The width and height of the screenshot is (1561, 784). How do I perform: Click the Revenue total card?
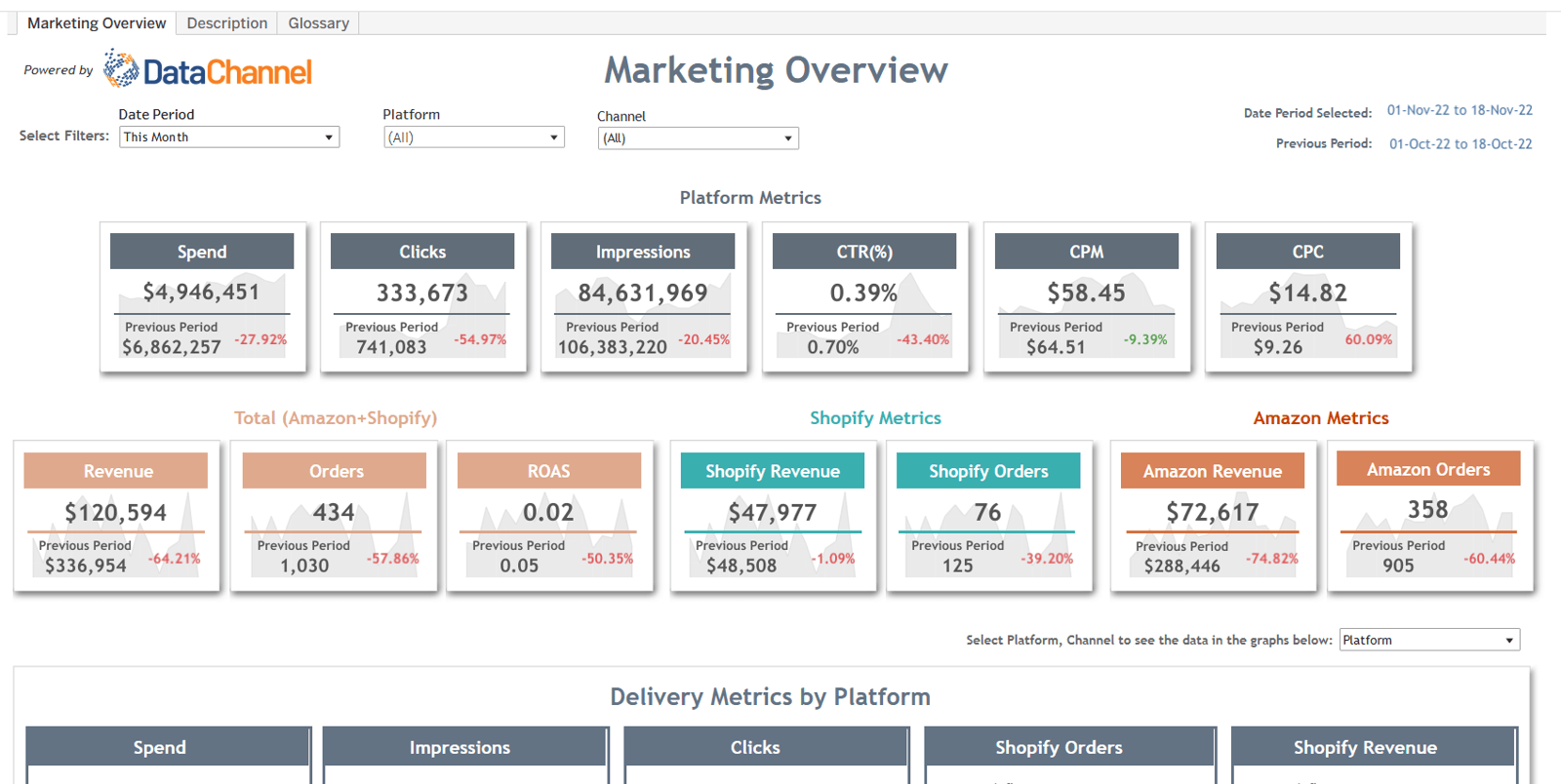point(116,516)
